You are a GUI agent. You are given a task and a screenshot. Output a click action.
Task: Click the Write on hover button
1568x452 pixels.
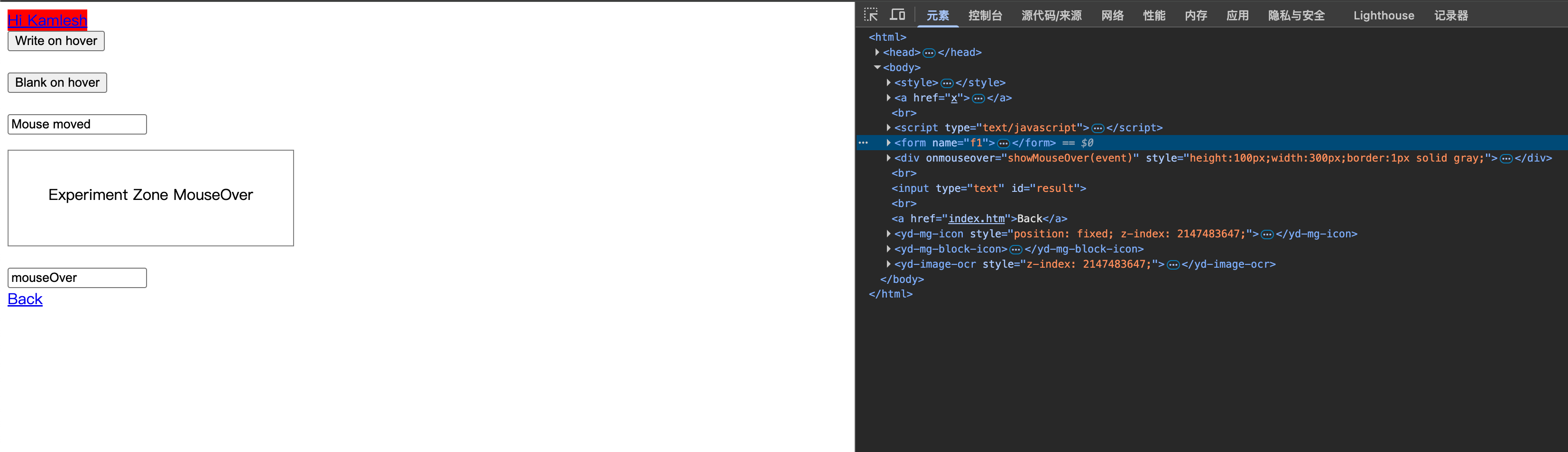[56, 41]
